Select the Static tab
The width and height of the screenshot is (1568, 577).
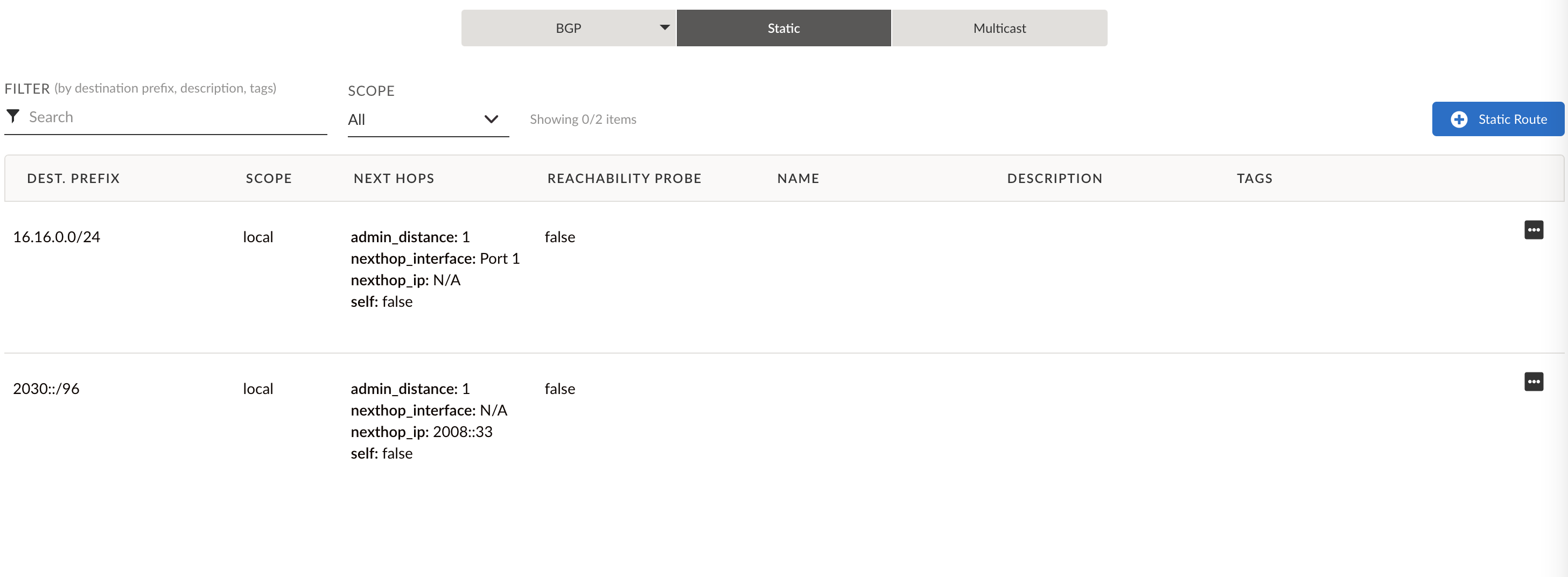pyautogui.click(x=783, y=28)
